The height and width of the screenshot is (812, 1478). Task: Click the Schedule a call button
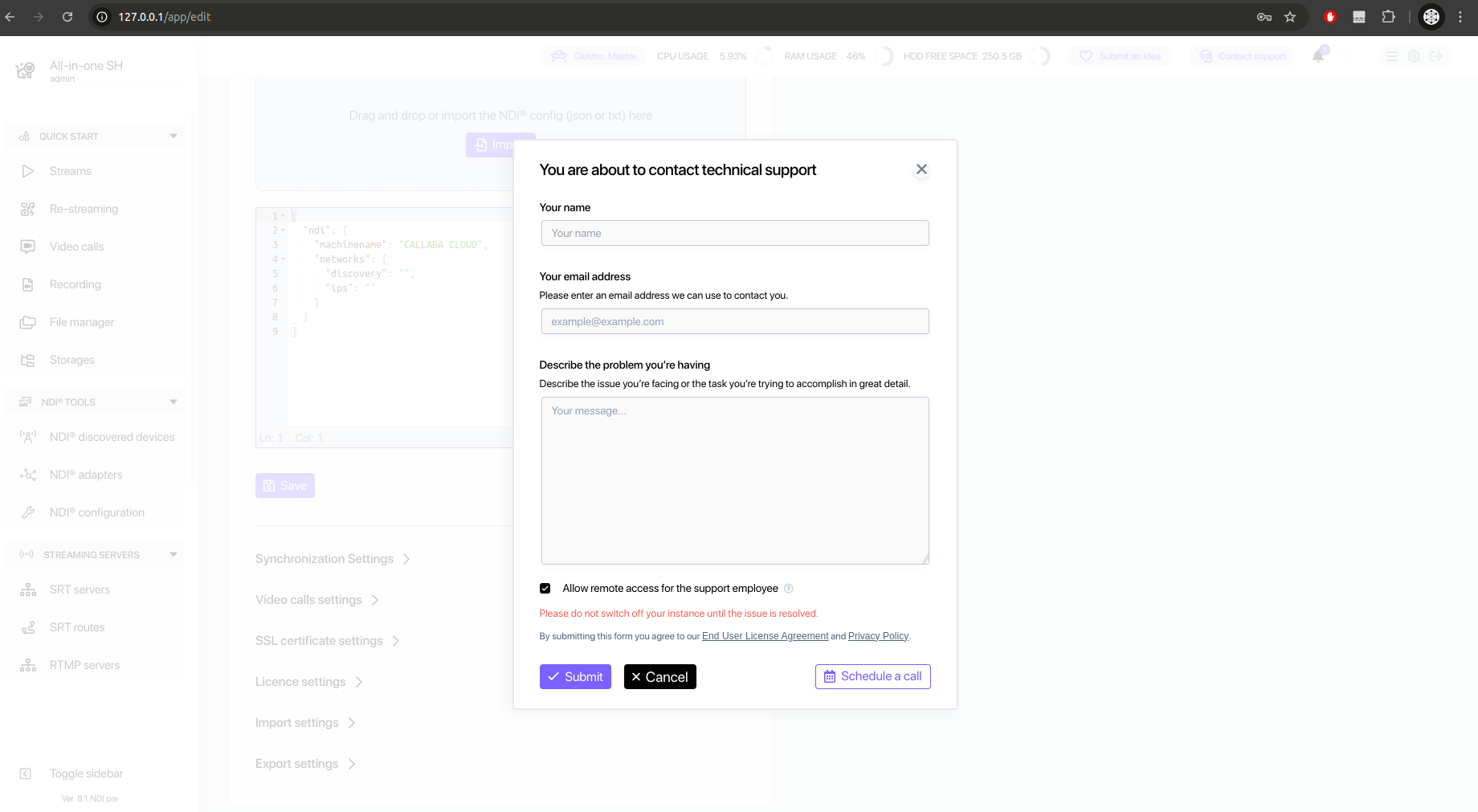pyautogui.click(x=872, y=677)
